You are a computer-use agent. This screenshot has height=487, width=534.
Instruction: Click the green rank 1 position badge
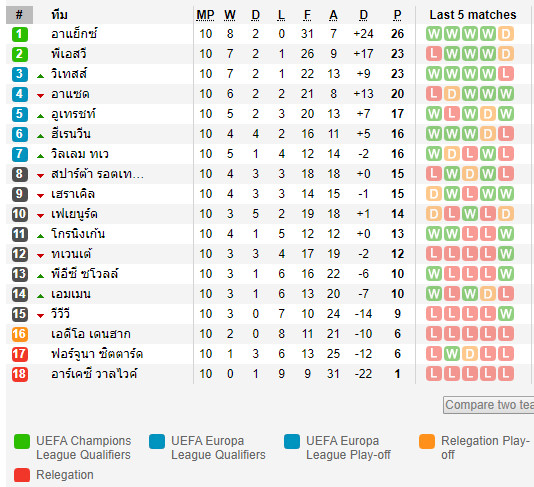click(19, 34)
